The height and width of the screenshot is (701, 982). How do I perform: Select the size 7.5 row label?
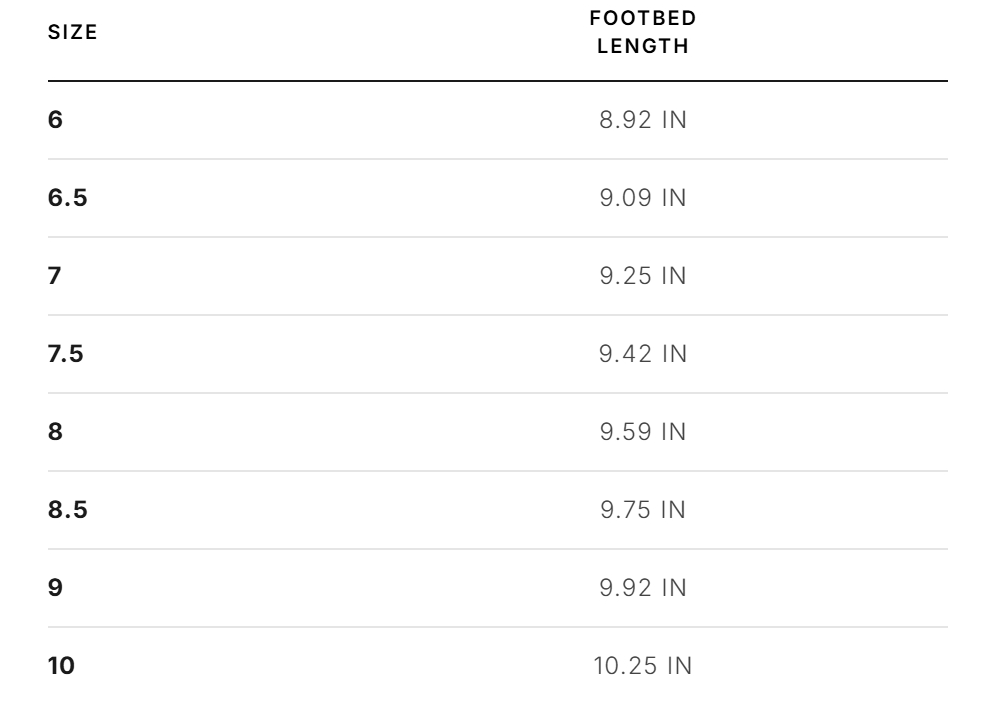point(66,353)
